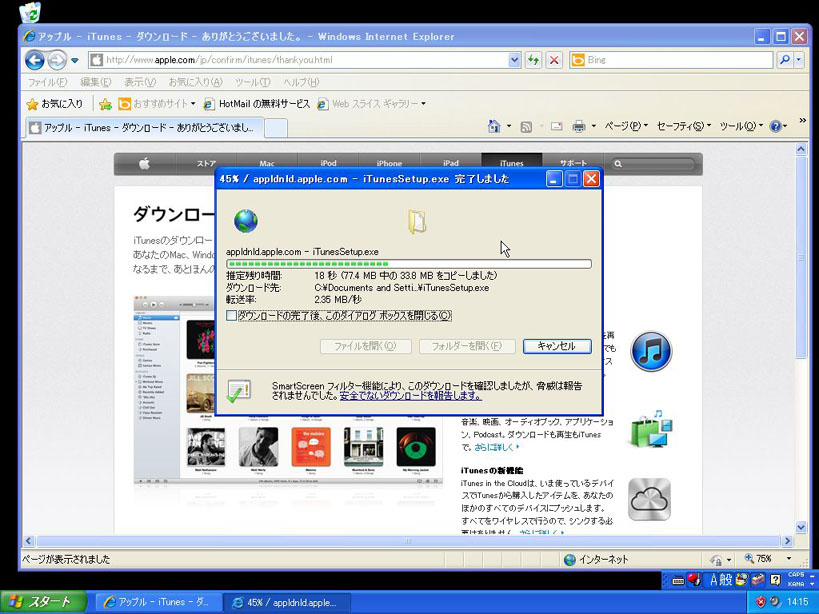Click the SmartScreen filter checkmark icon
The width and height of the screenshot is (819, 614).
point(239,391)
